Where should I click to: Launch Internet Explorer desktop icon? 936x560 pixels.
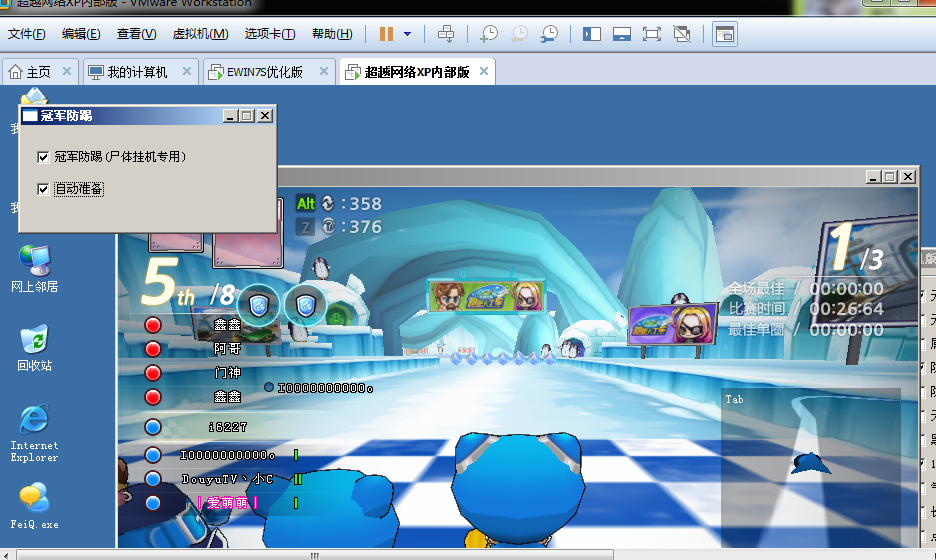coord(35,433)
